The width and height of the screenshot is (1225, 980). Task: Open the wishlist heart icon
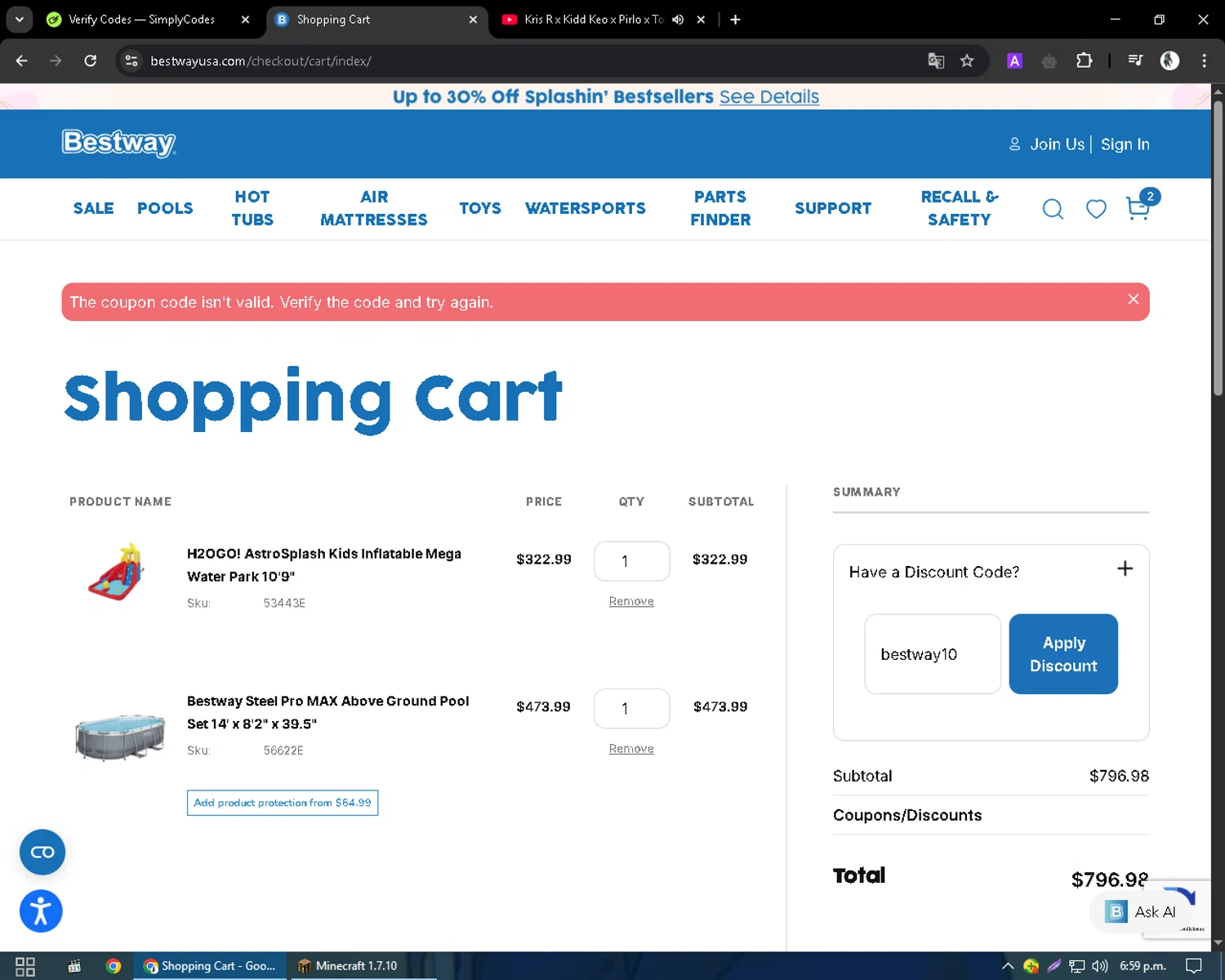[1096, 209]
